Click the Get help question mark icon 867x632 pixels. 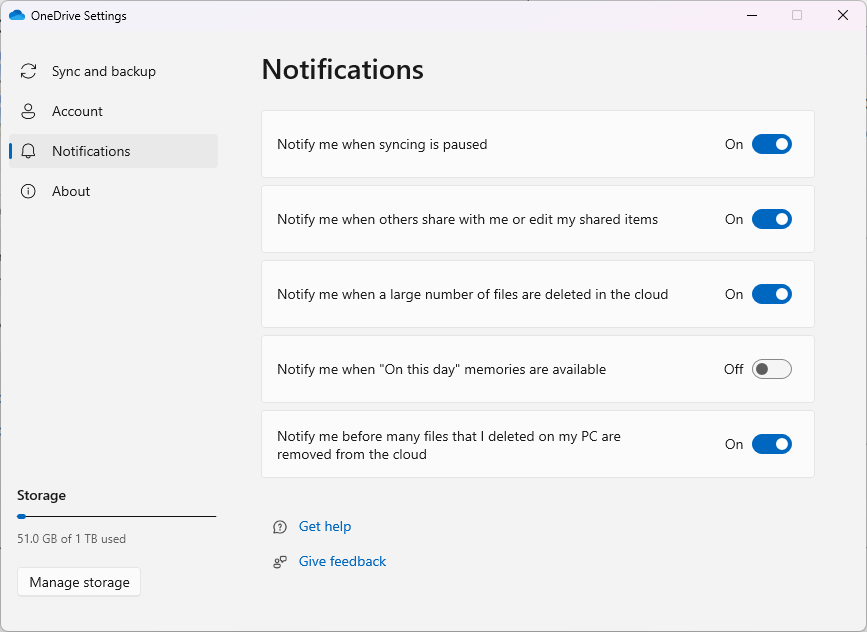pos(280,527)
